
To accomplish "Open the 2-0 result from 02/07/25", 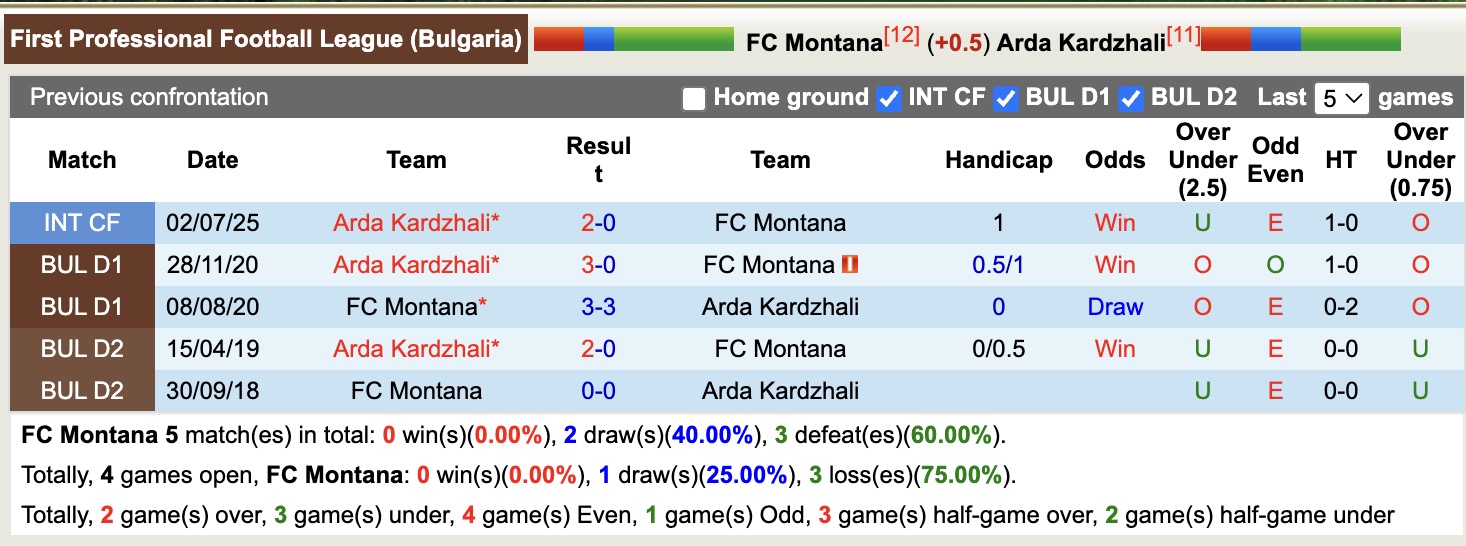I will [598, 222].
